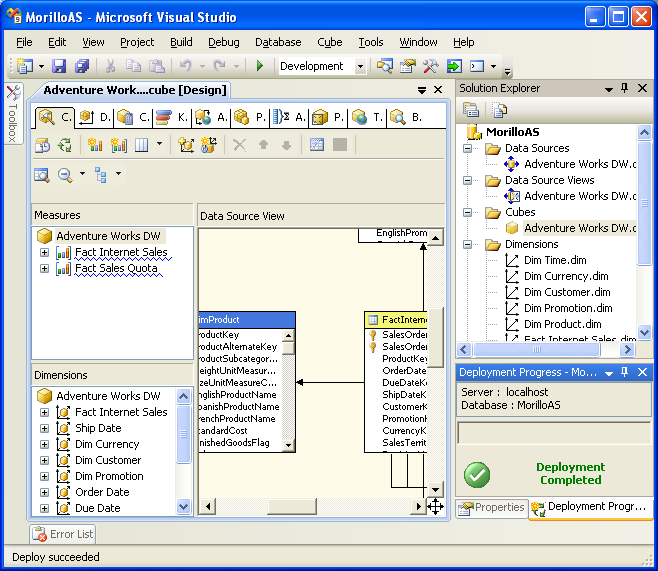Expand Fact Internet Sales measure group
Image resolution: width=658 pixels, height=571 pixels.
pyautogui.click(x=44, y=252)
